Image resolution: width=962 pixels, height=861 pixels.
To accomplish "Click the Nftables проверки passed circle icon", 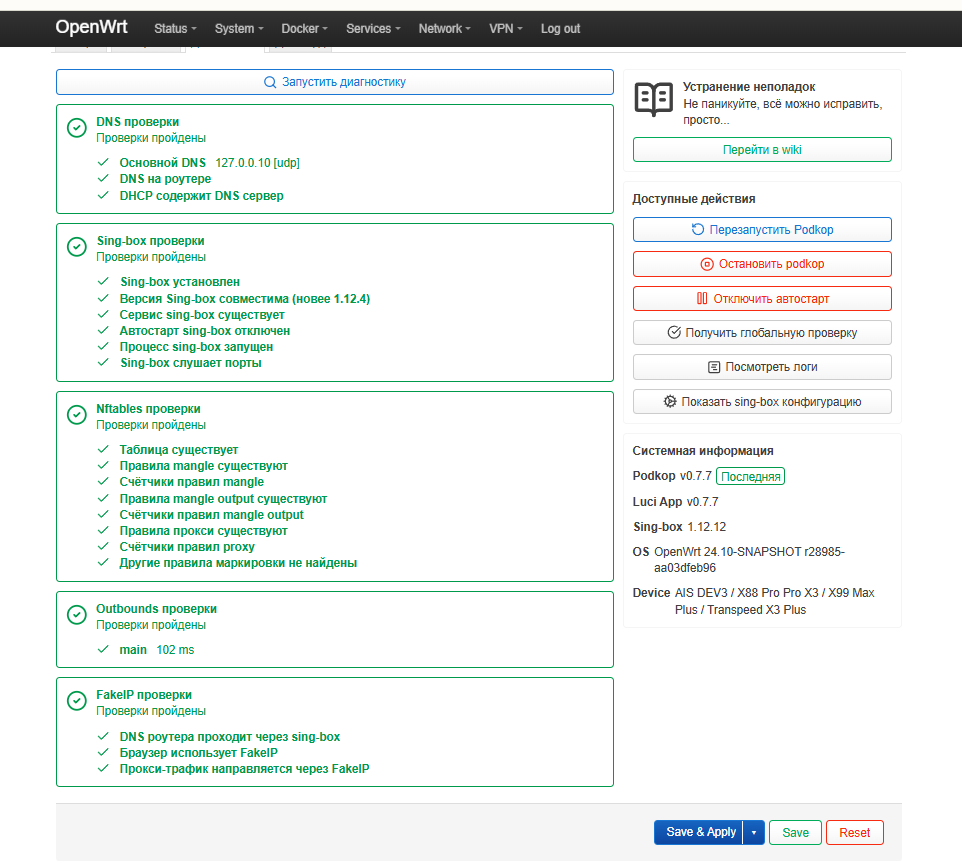I will 77,415.
